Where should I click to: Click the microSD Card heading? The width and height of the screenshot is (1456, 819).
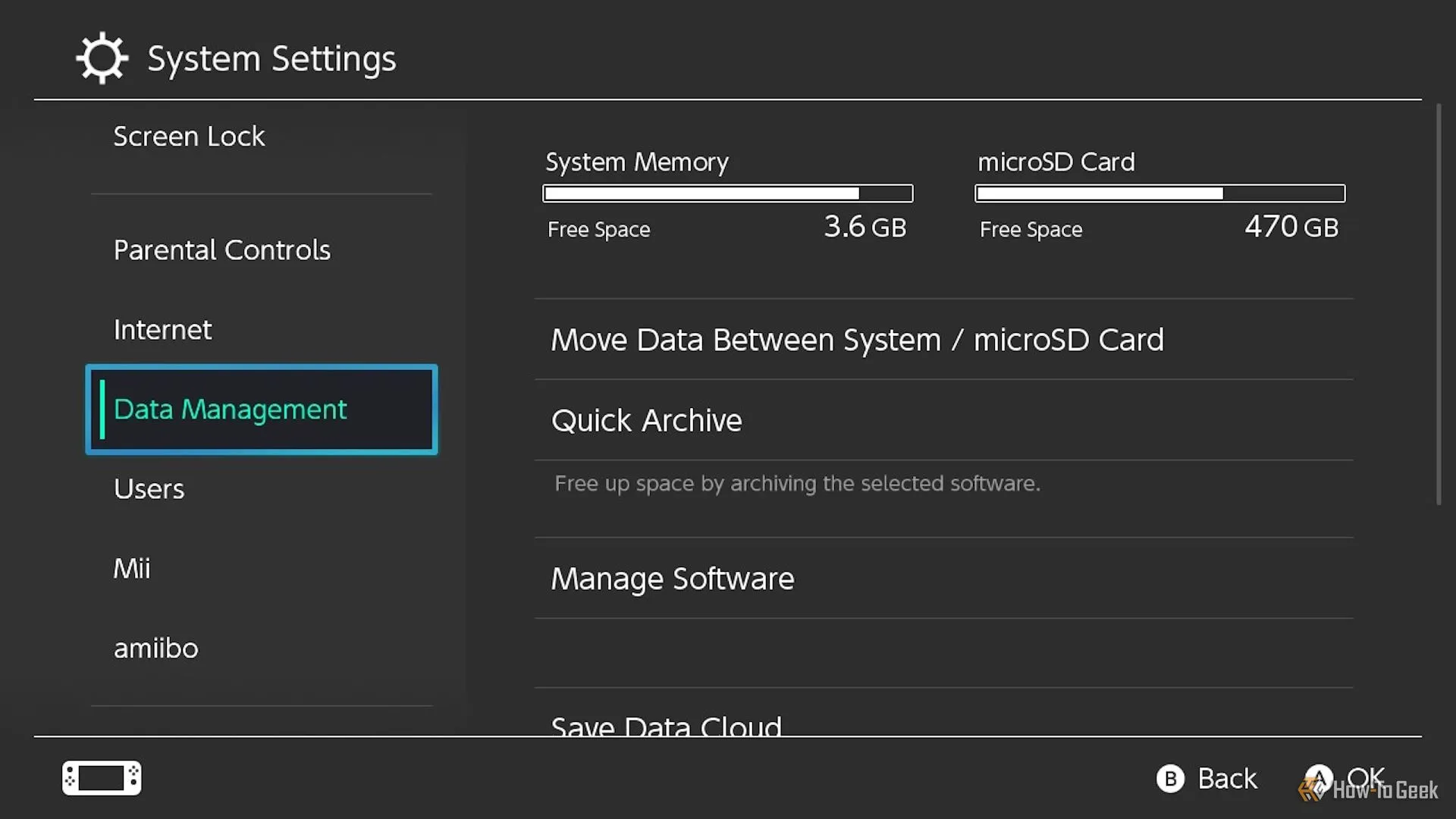click(x=1056, y=162)
